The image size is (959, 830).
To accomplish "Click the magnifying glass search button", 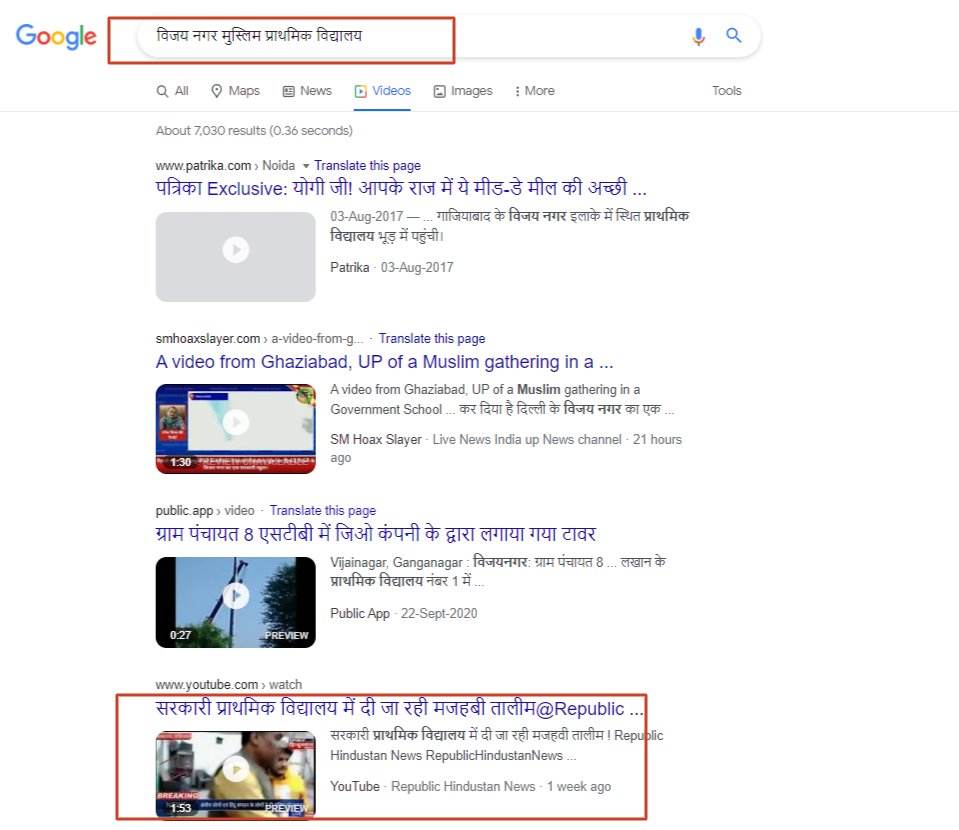I will click(734, 36).
